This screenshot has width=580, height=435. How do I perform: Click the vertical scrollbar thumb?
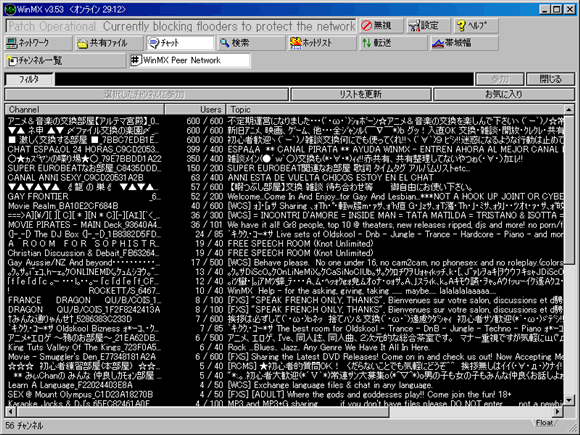[x=569, y=189]
